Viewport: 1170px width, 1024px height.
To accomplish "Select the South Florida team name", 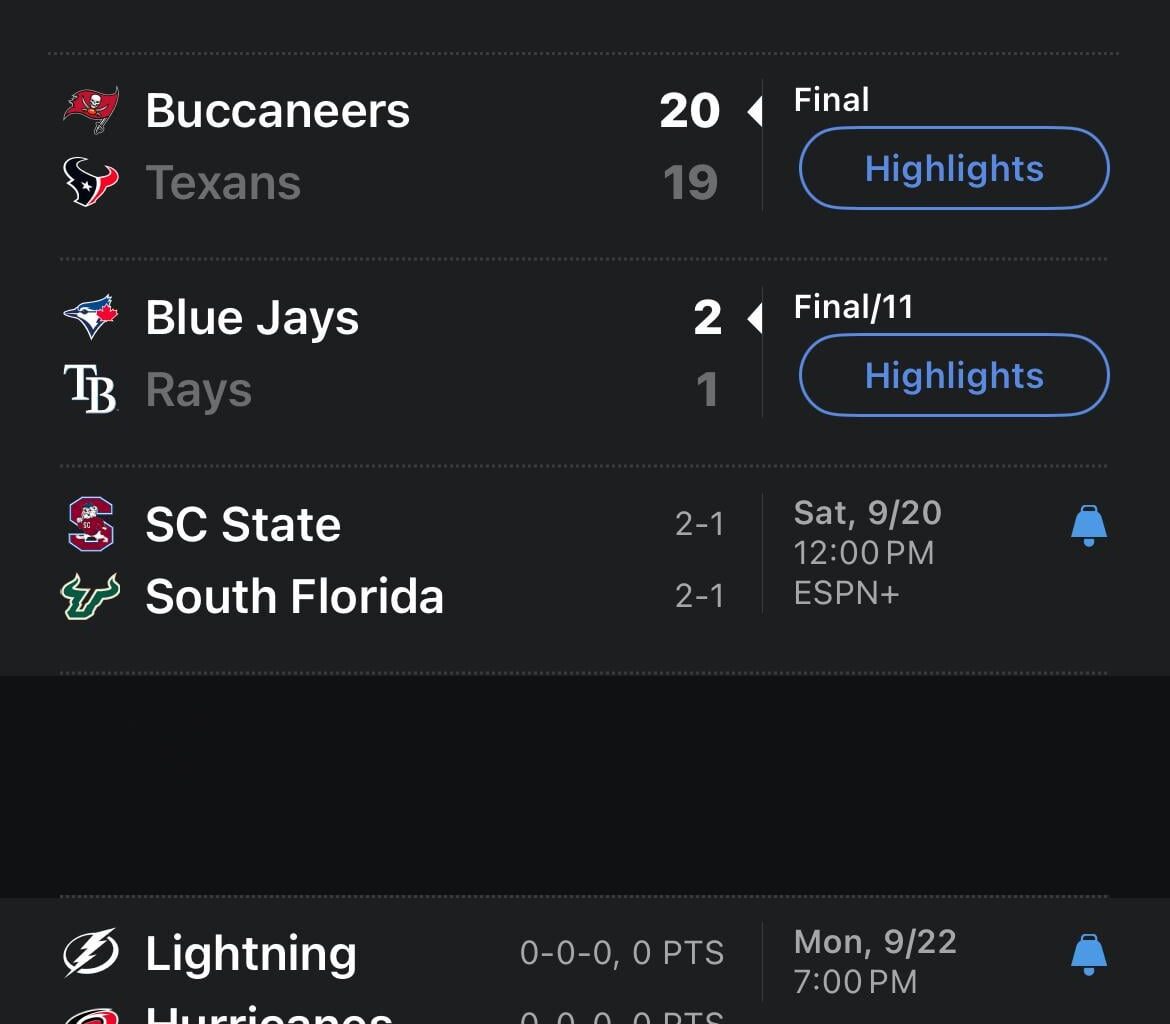I will 294,597.
